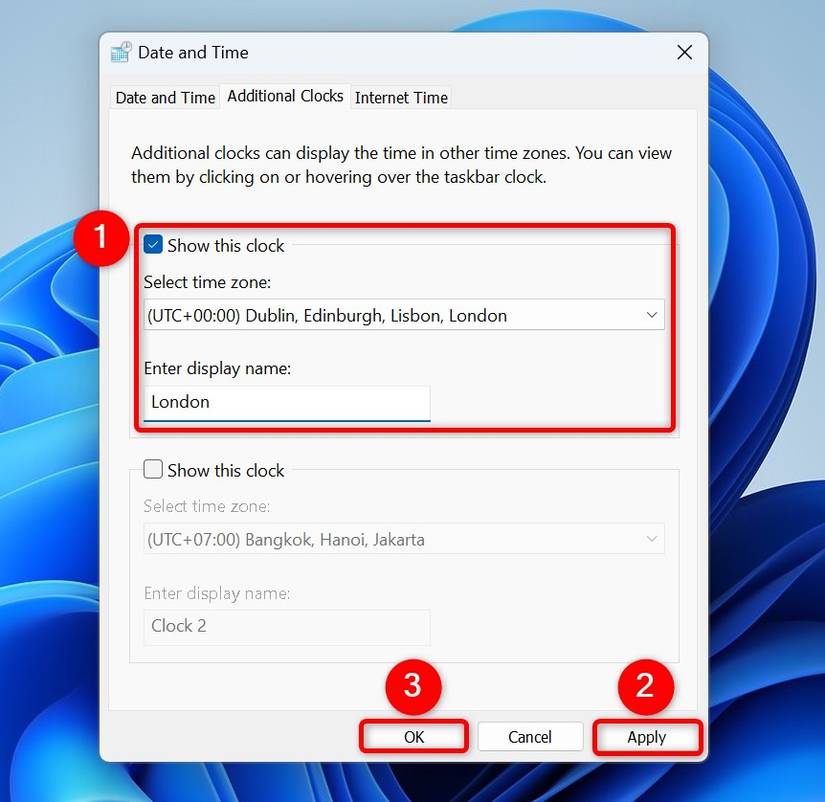Open the Internet Time tab

400,97
